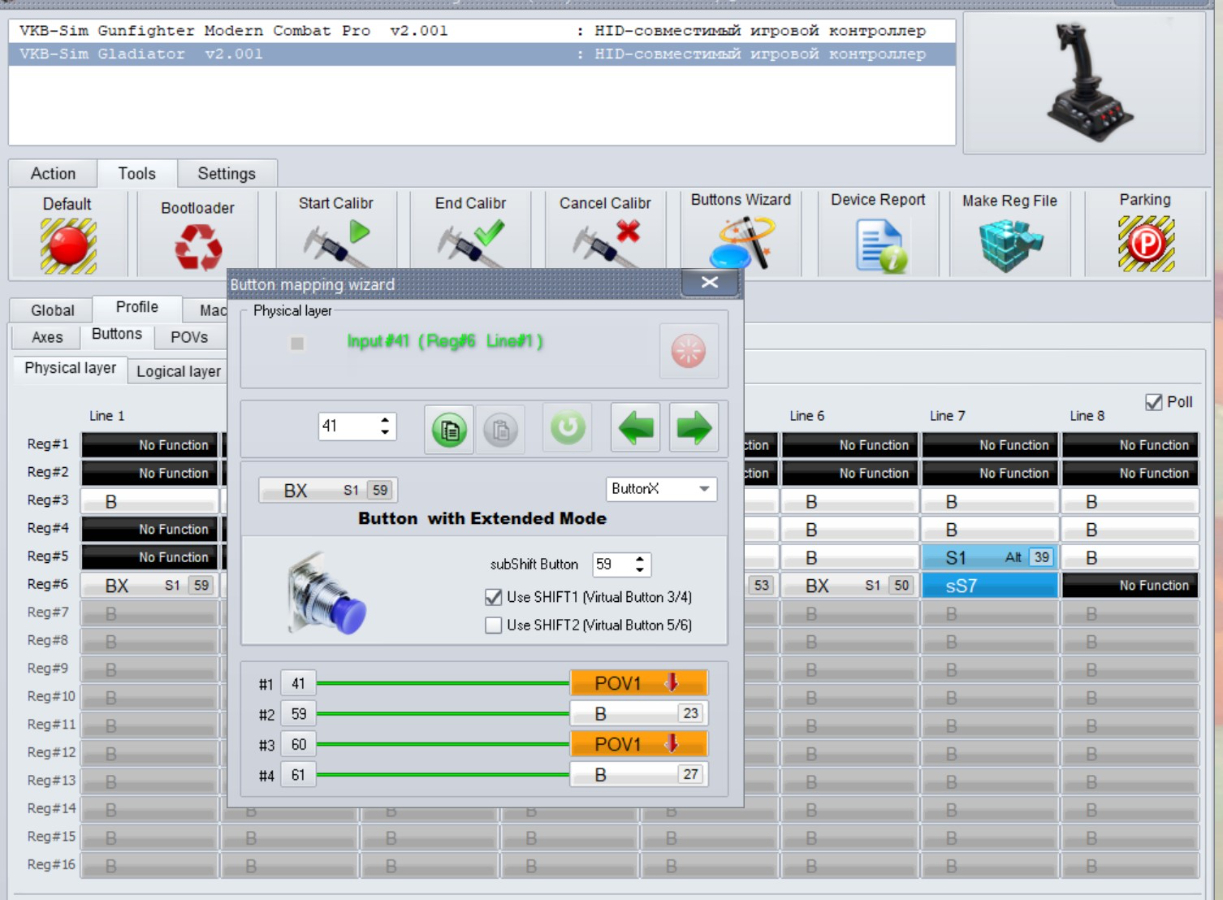Image resolution: width=1223 pixels, height=900 pixels.
Task: Click the gray paste icon in wizard
Action: click(499, 429)
